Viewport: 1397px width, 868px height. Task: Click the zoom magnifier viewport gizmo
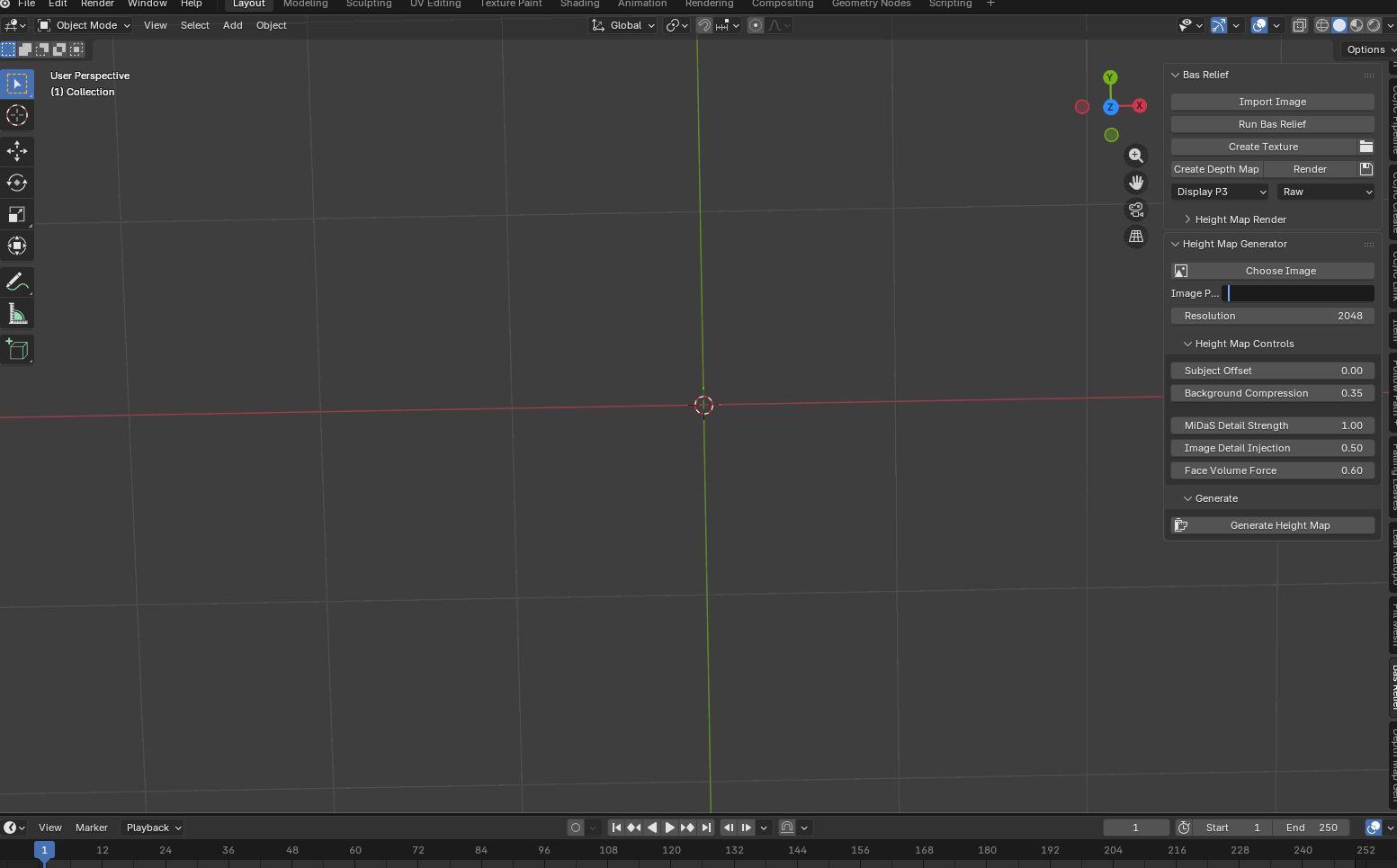pyautogui.click(x=1136, y=156)
